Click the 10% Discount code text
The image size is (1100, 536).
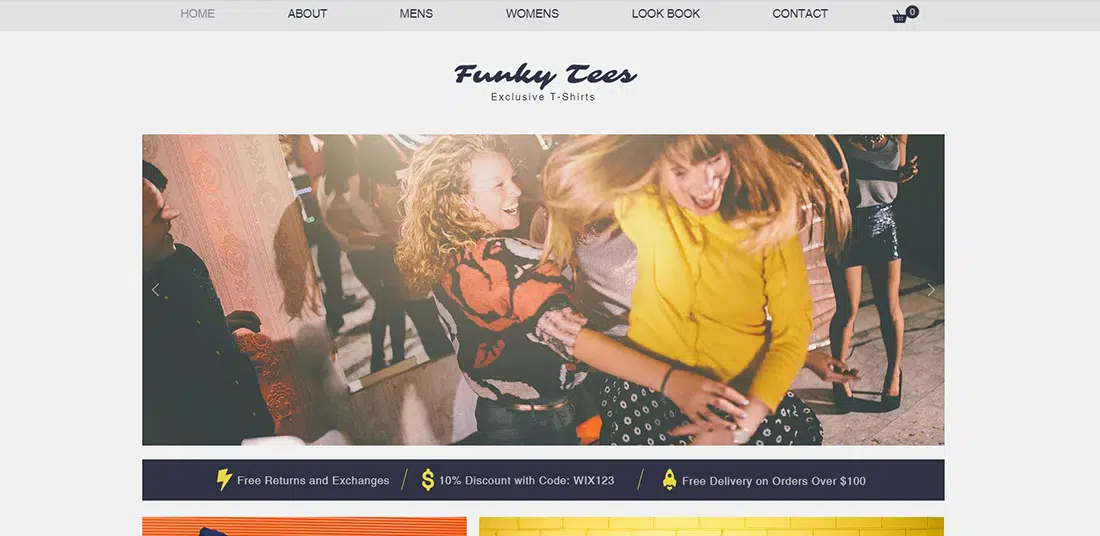(527, 481)
